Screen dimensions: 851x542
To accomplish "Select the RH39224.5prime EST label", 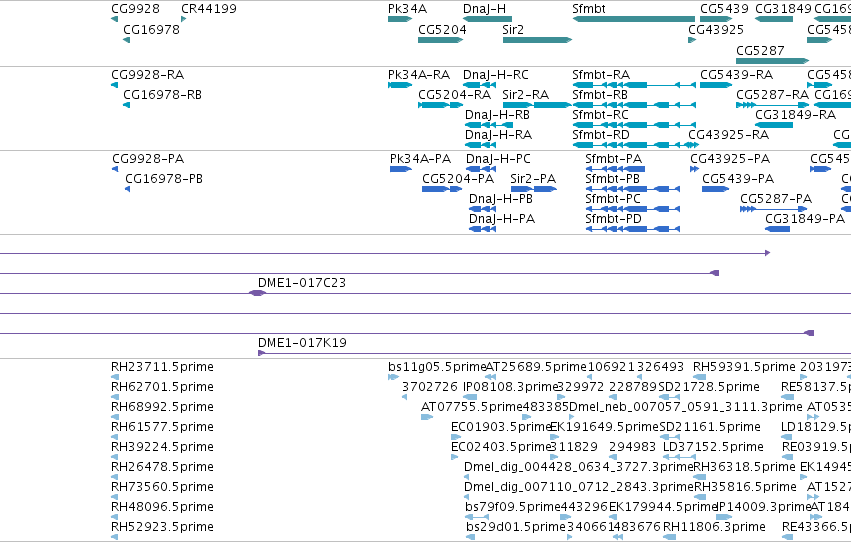I will pos(162,448).
